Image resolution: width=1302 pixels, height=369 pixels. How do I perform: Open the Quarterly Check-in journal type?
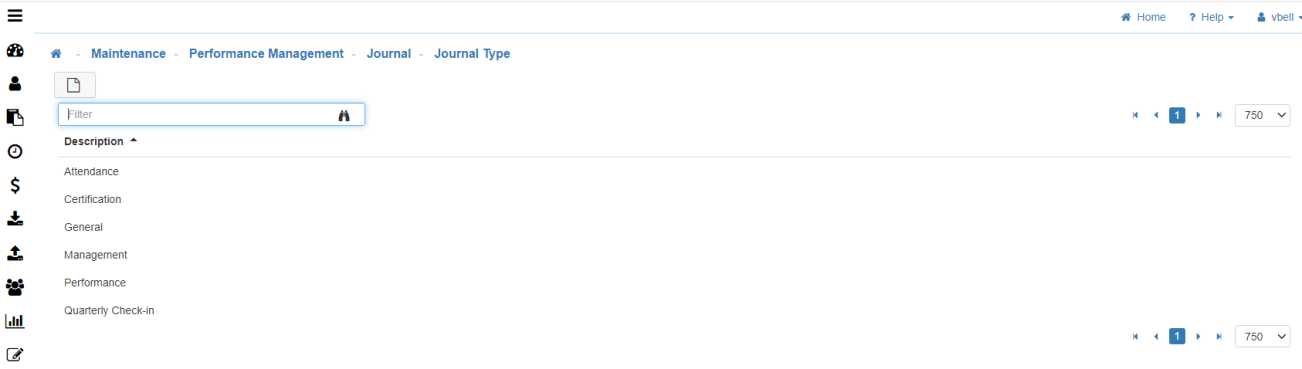point(109,311)
